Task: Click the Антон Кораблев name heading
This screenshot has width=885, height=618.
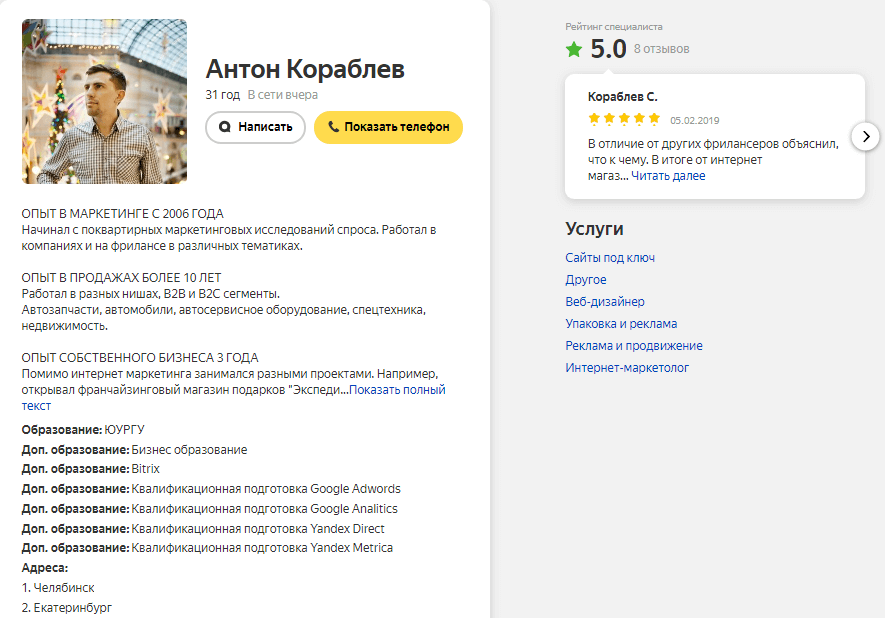Action: point(305,69)
